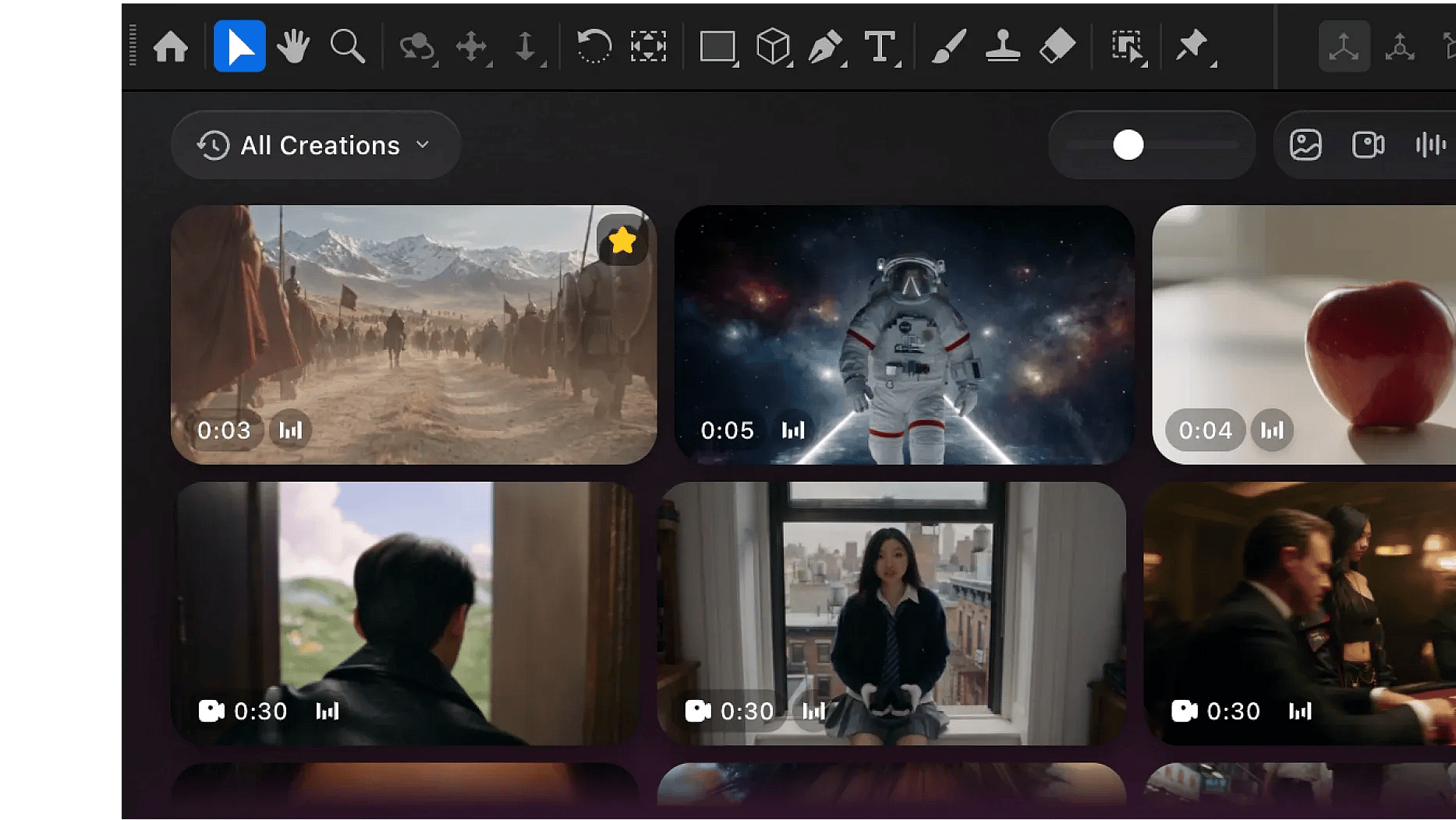Click the 0:05 duration on astronaut clip
The width and height of the screenshot is (1456, 820).
click(x=728, y=430)
